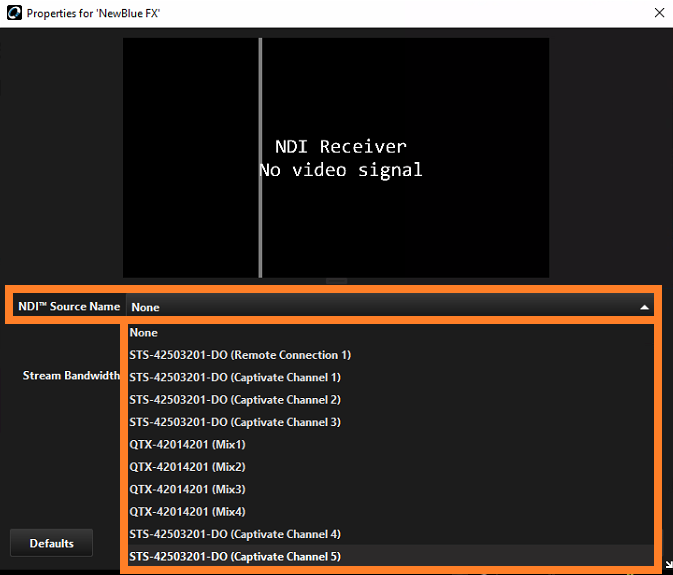Screen dimensions: 673x575
Task: Collapse the source list with the arrow
Action: (644, 307)
